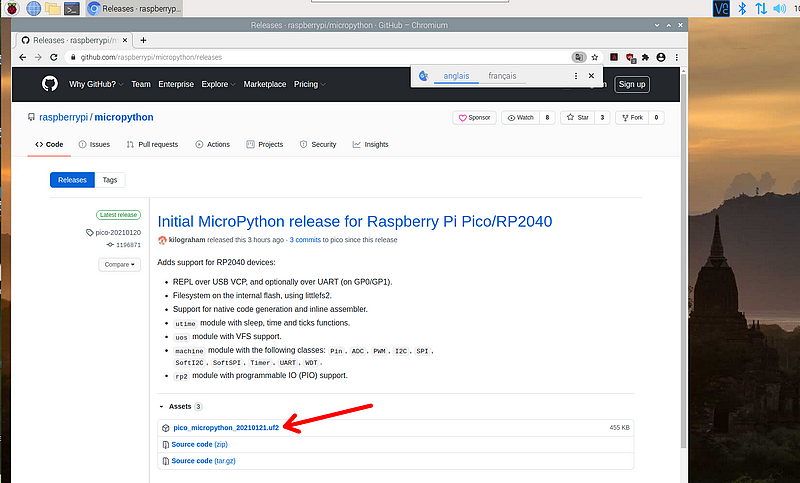This screenshot has width=800, height=483.
Task: Open the Initial MicroPython release title
Action: pos(355,221)
